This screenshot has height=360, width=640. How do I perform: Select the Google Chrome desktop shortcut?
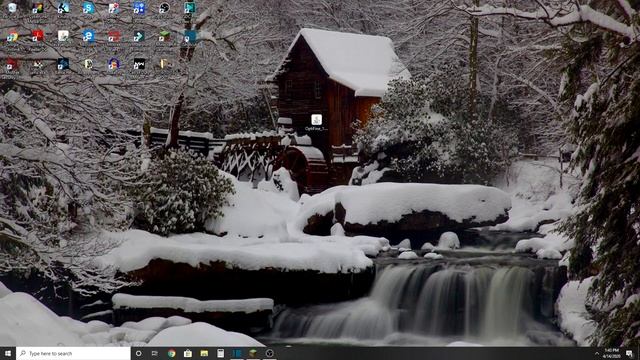pyautogui.click(x=12, y=37)
